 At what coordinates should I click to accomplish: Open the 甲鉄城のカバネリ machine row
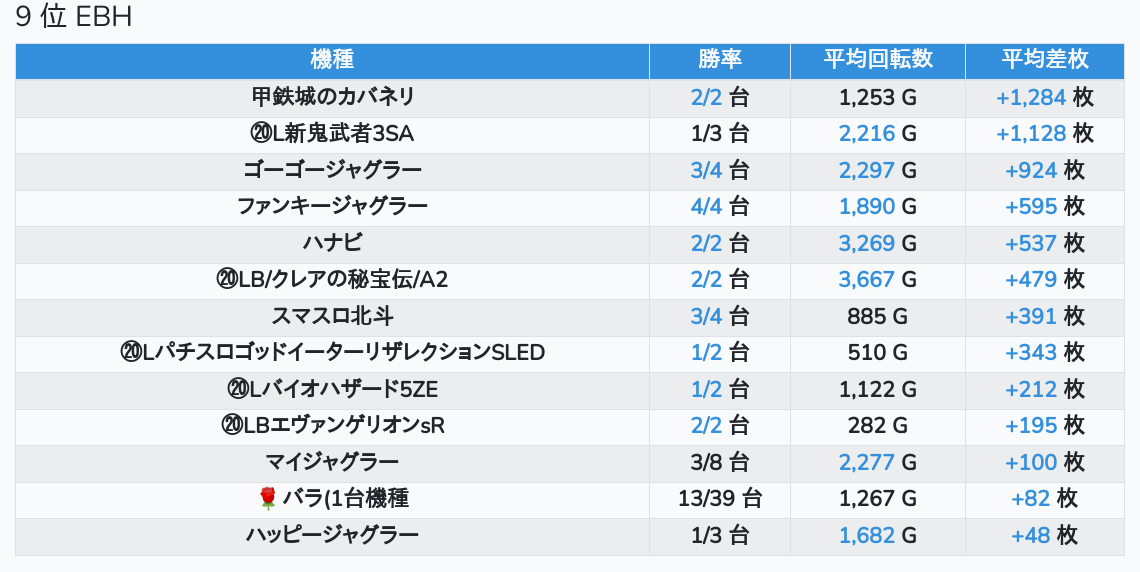332,97
